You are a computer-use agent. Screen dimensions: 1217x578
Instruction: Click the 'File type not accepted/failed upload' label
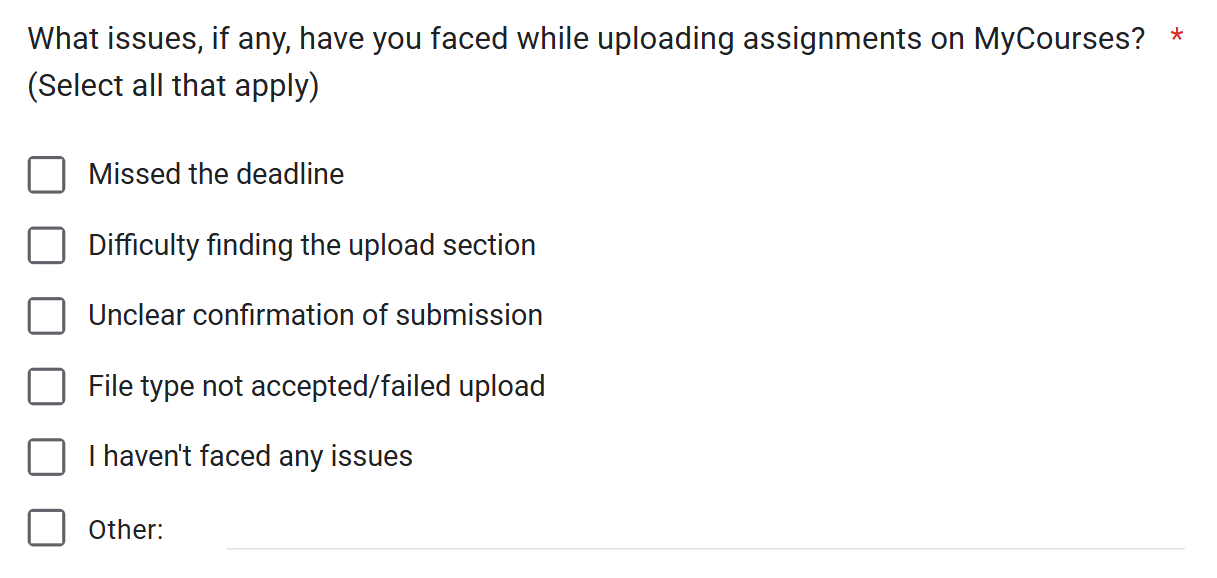(x=316, y=387)
